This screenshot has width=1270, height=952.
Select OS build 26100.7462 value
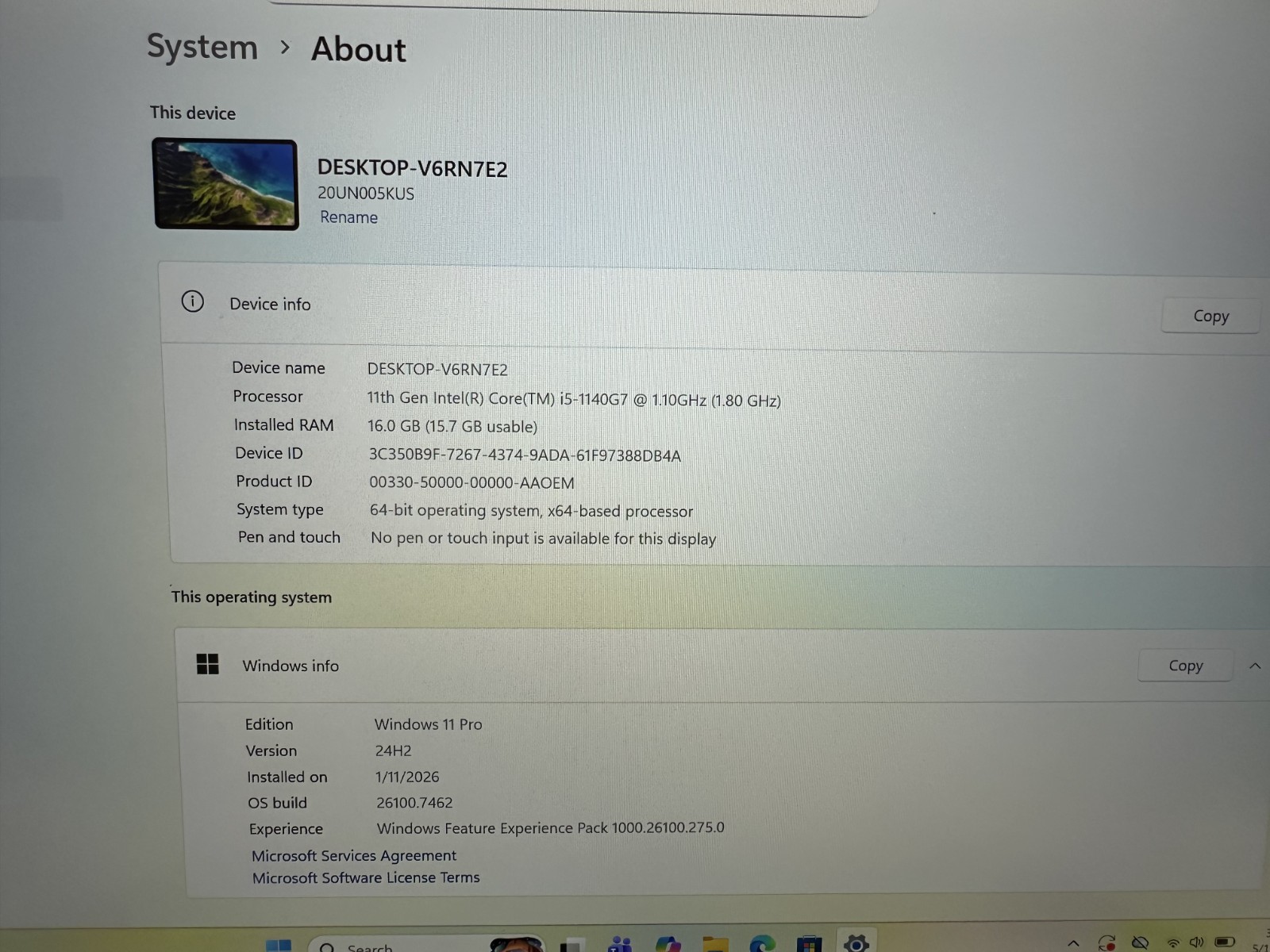(414, 803)
